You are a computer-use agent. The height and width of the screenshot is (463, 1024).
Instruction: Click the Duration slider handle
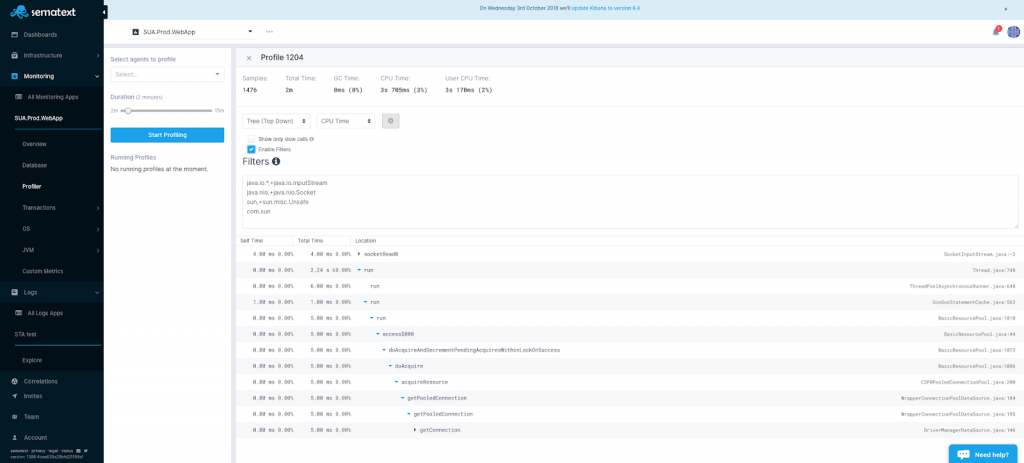pos(127,110)
